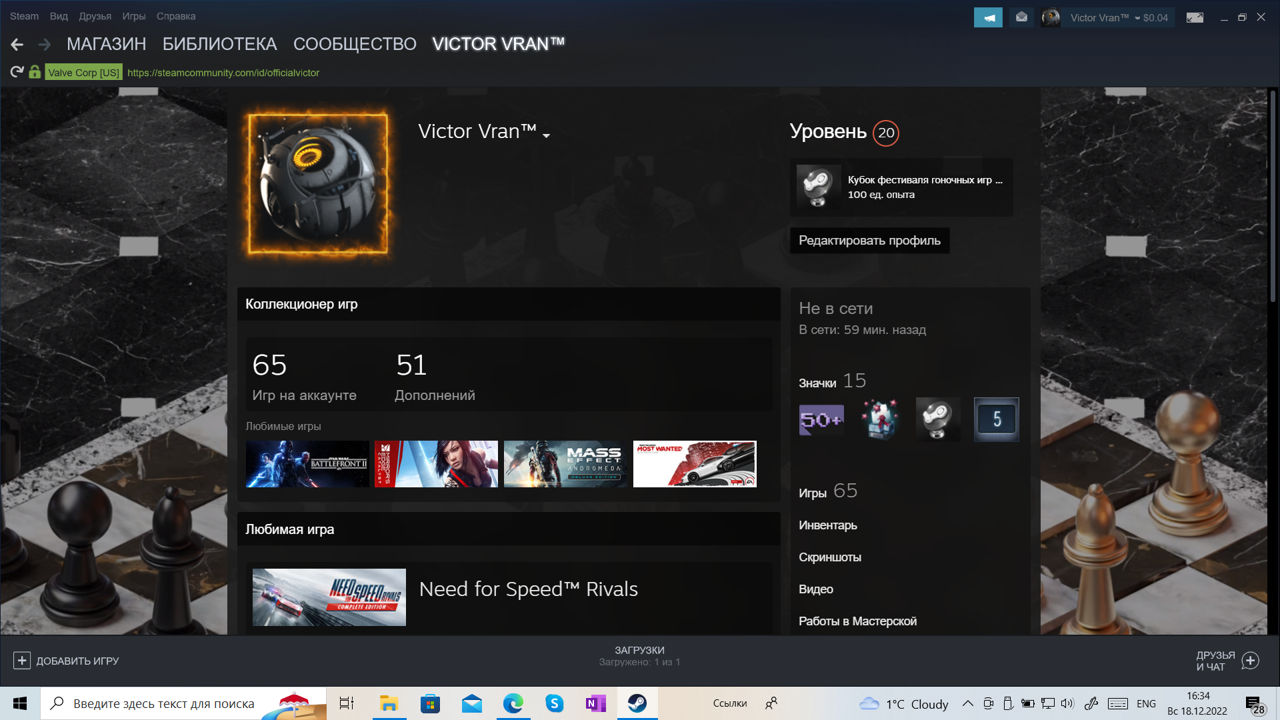Open the Инвентарь link
1280x720 pixels.
[x=828, y=525]
